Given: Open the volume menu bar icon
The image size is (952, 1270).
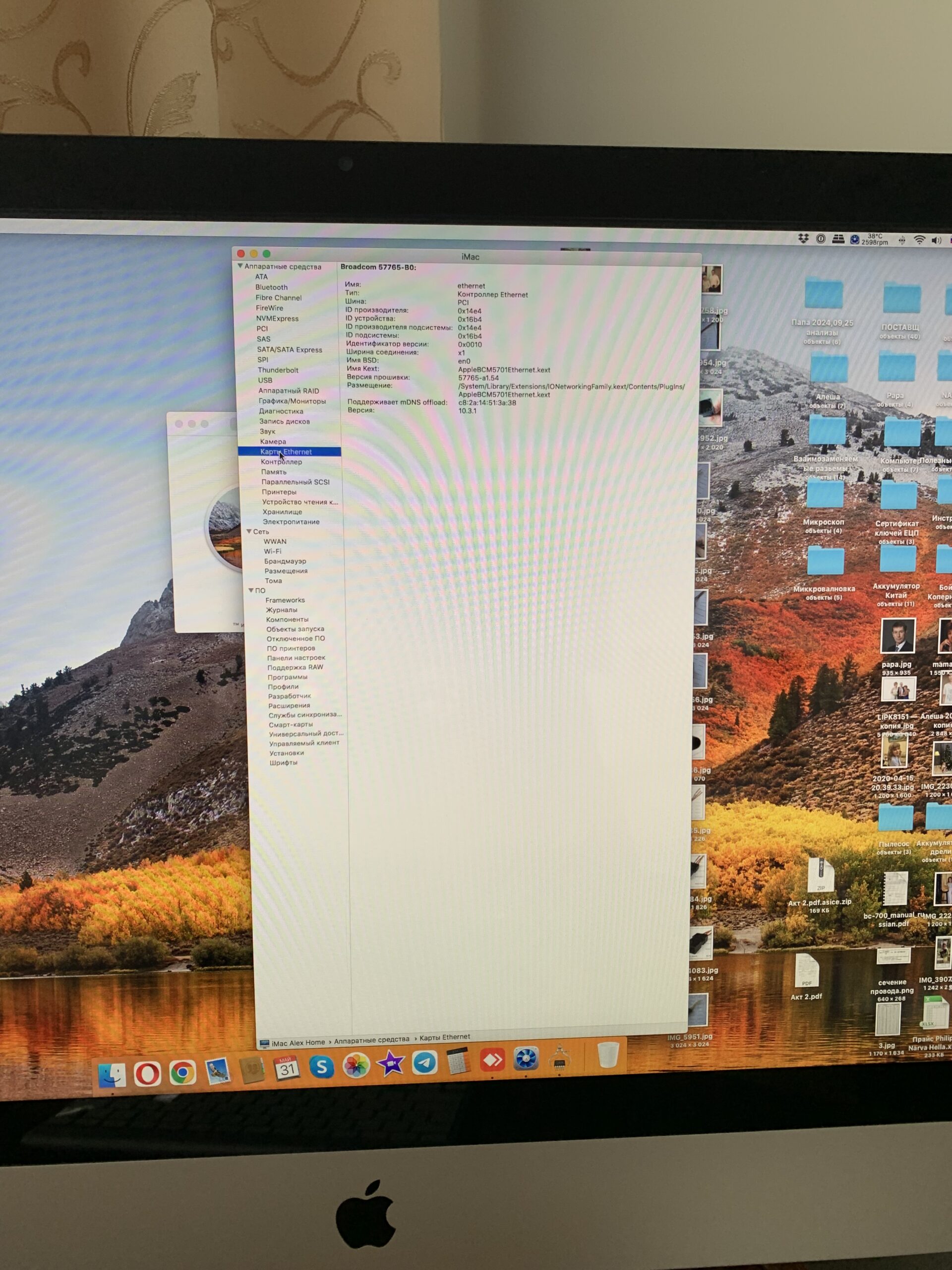Looking at the screenshot, I should click(937, 241).
